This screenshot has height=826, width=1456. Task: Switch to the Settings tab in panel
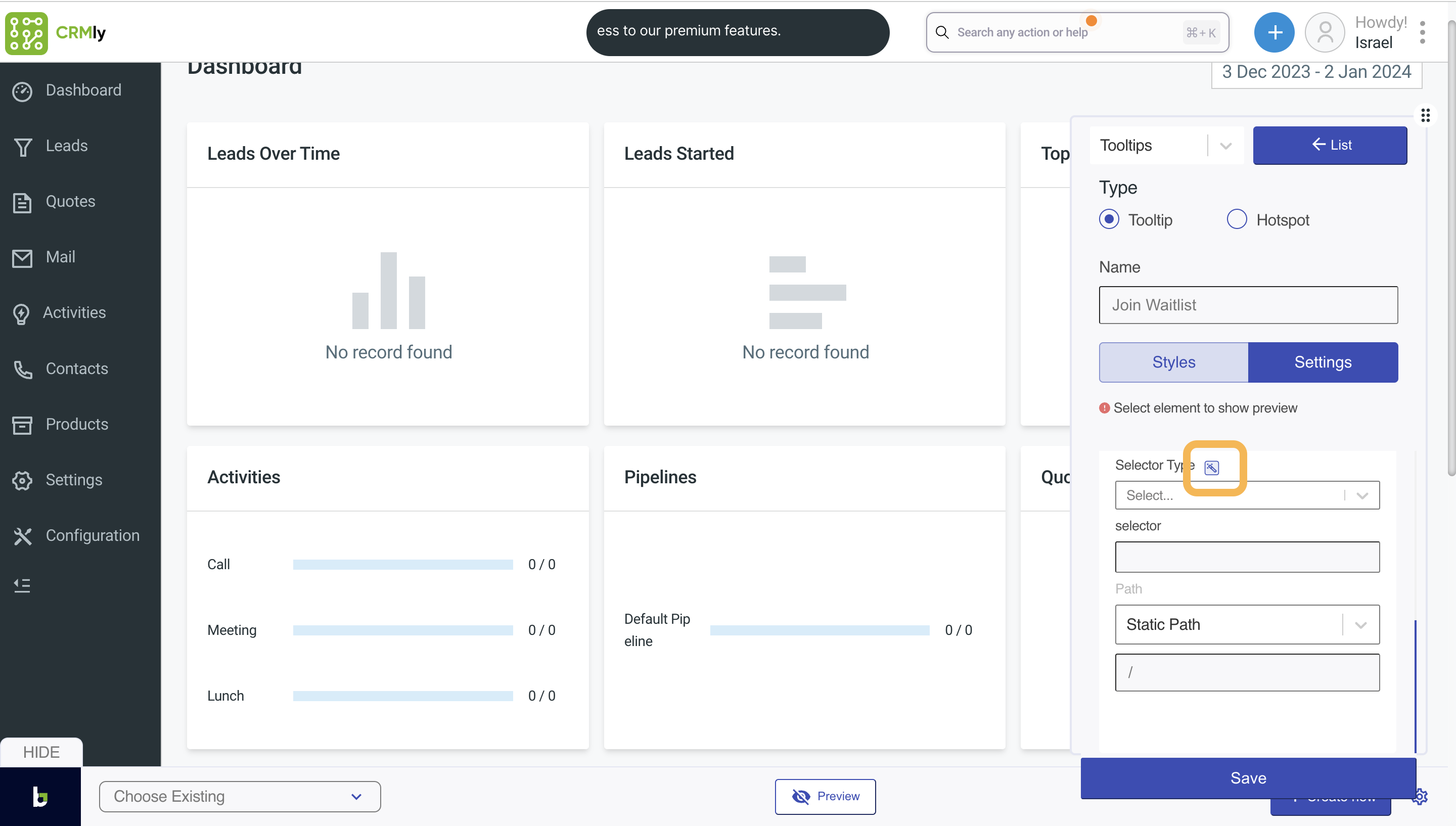click(1322, 362)
